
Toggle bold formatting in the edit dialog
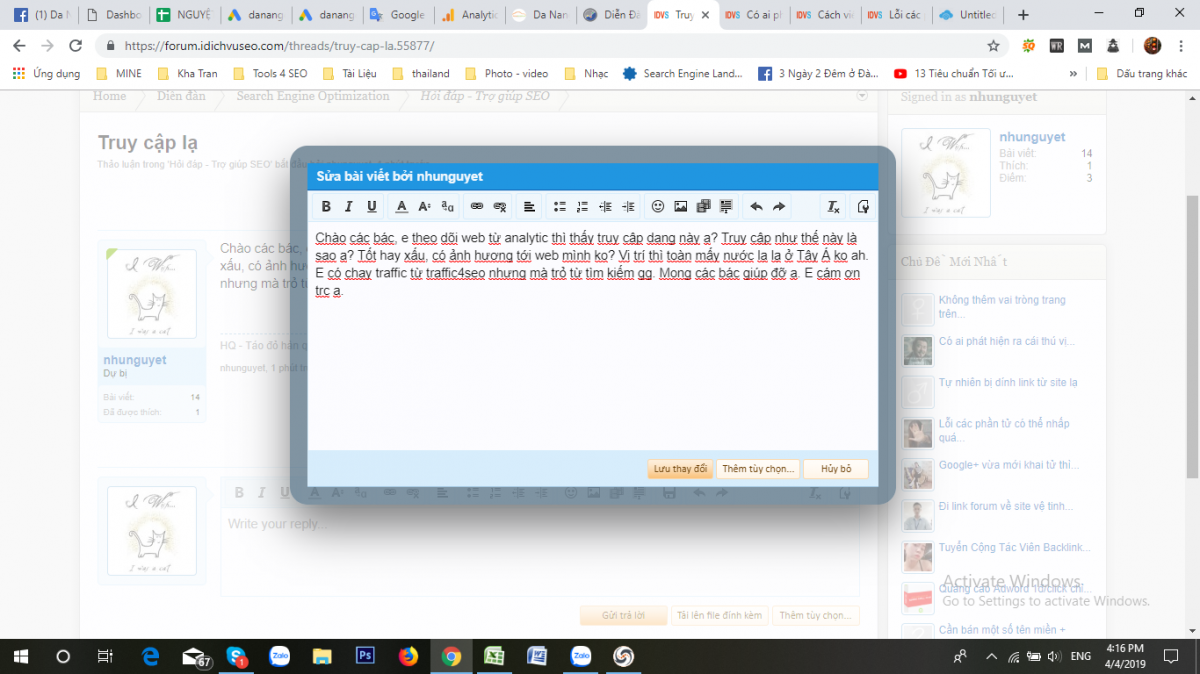tap(326, 207)
